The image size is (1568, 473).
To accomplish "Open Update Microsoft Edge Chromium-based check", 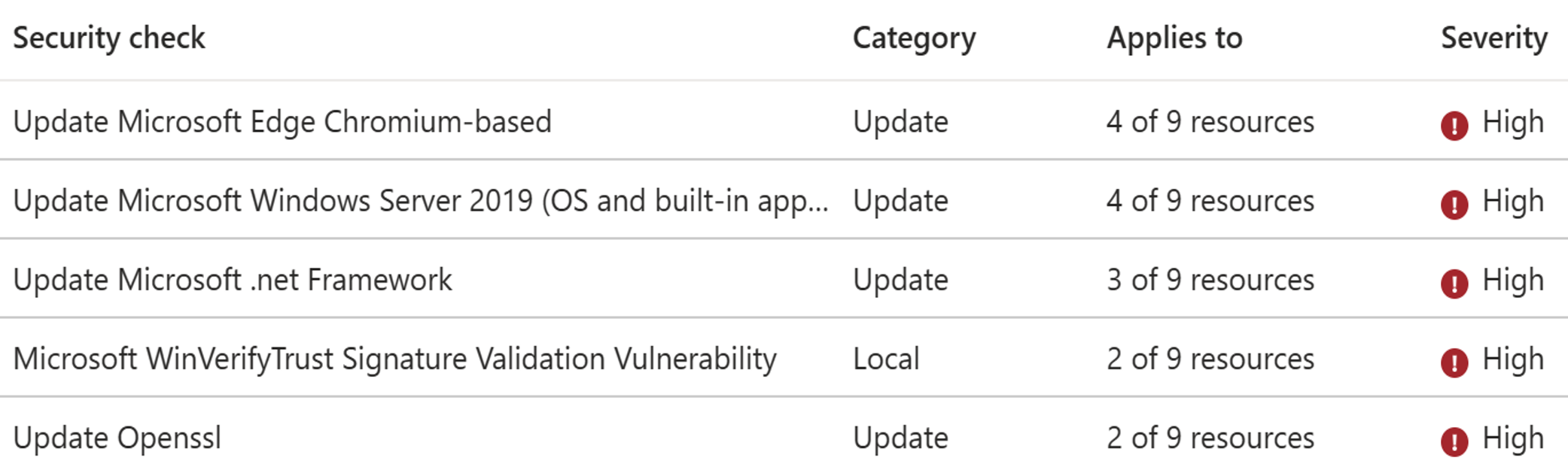I will [282, 122].
